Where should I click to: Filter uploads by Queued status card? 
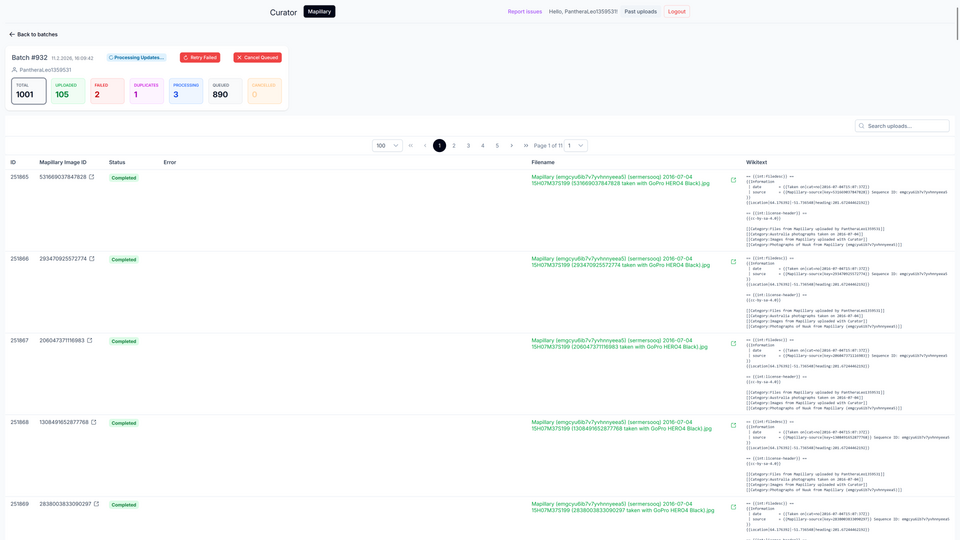click(225, 91)
